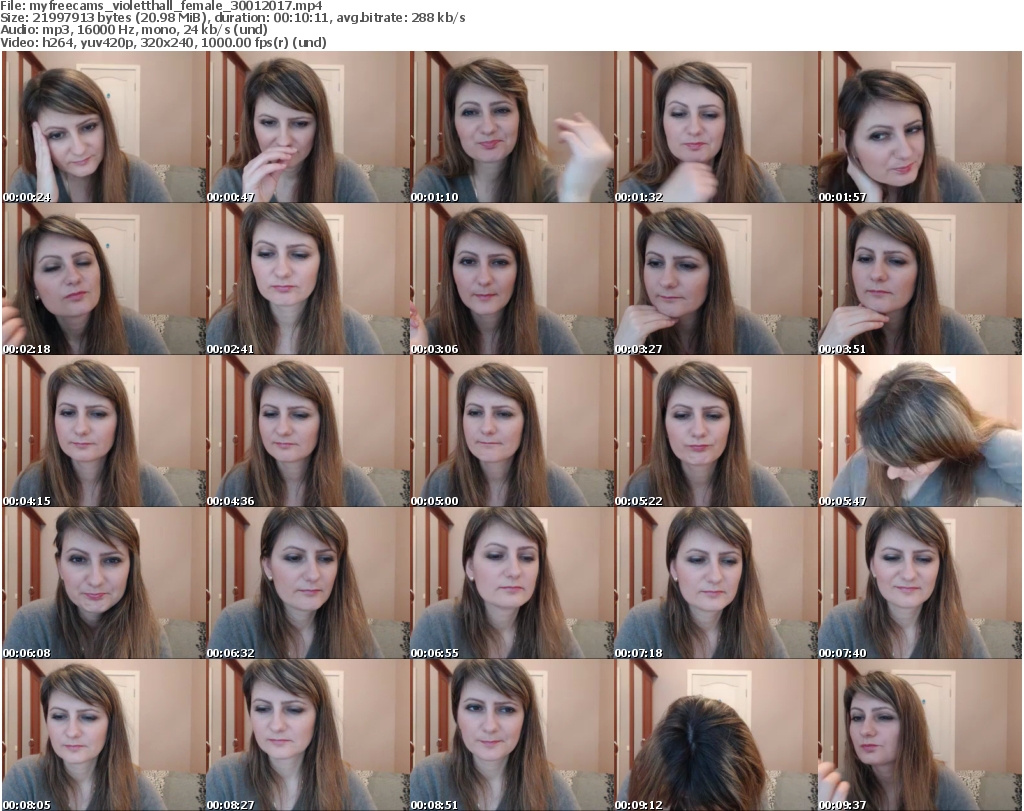The width and height of the screenshot is (1024, 811).
Task: Open the frame at 00:03:06
Action: pos(511,279)
